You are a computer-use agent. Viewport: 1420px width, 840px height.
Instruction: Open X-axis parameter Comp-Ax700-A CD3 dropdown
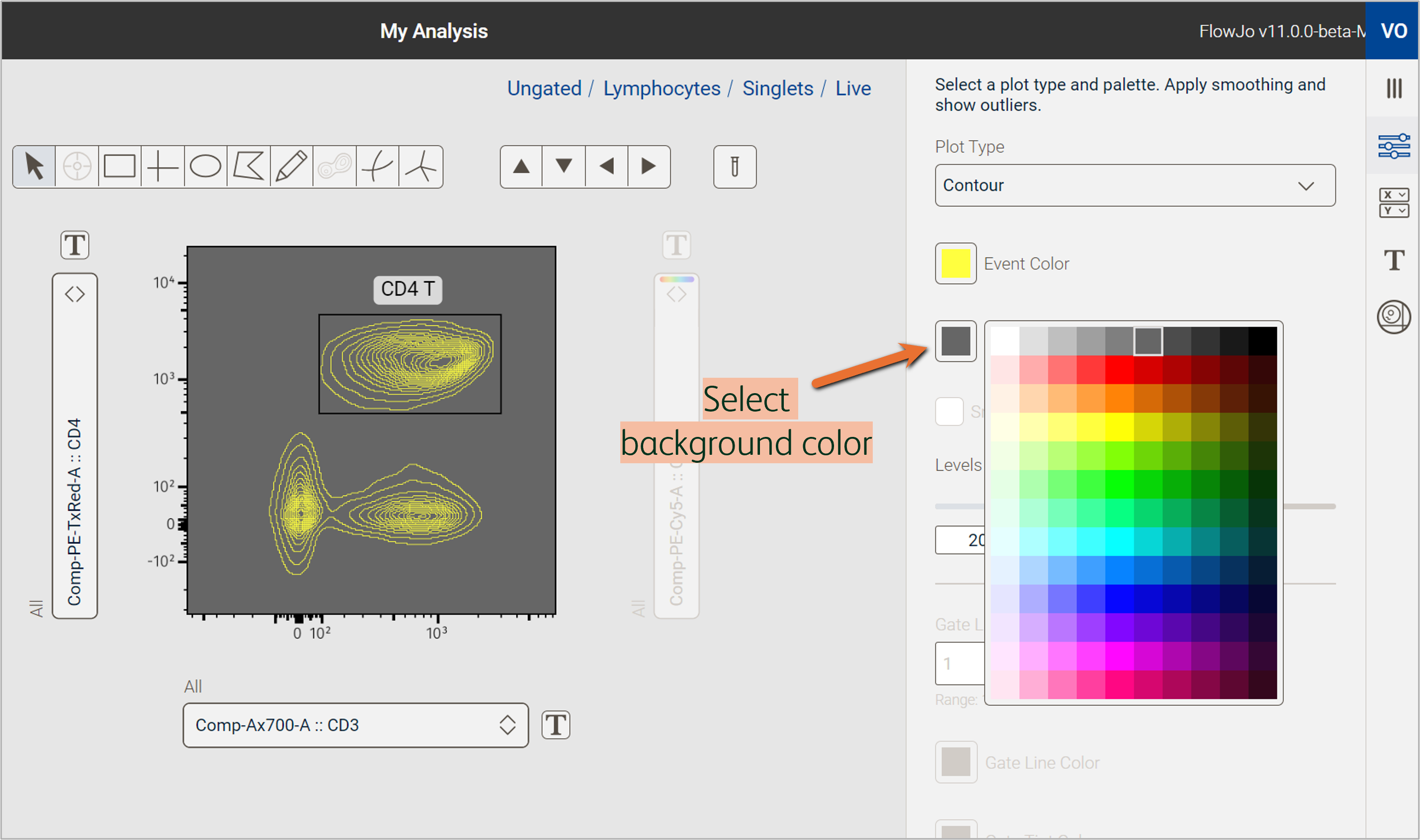pyautogui.click(x=356, y=726)
